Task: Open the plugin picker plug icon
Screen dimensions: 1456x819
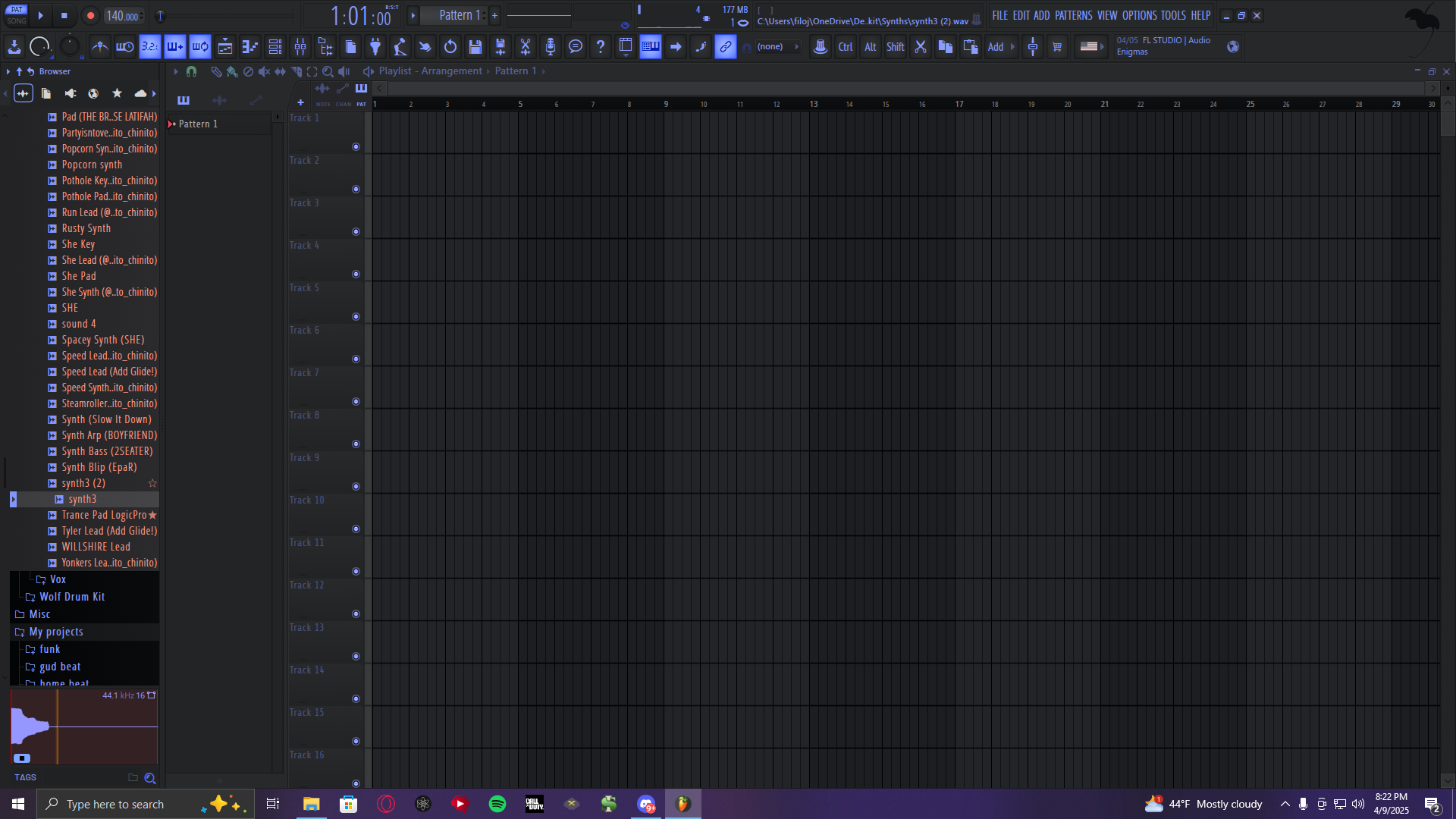Action: (x=375, y=47)
